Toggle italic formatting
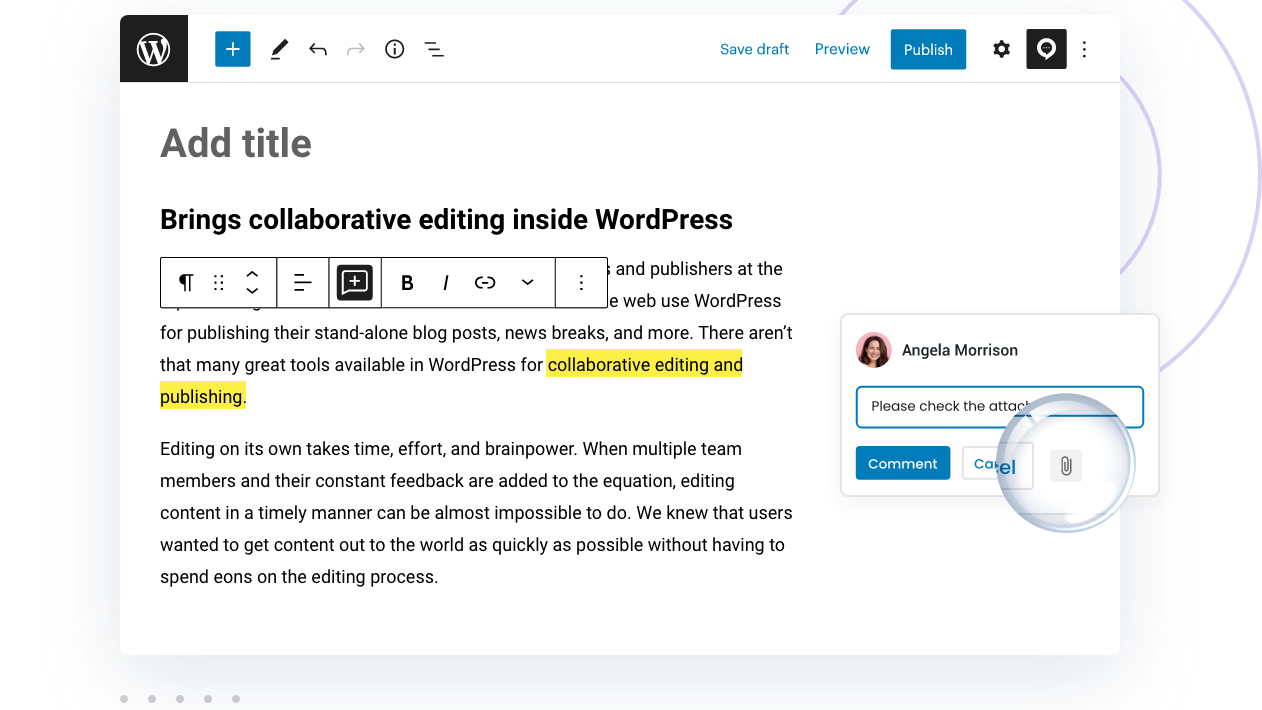Viewport: 1262px width, 710px height. point(446,283)
